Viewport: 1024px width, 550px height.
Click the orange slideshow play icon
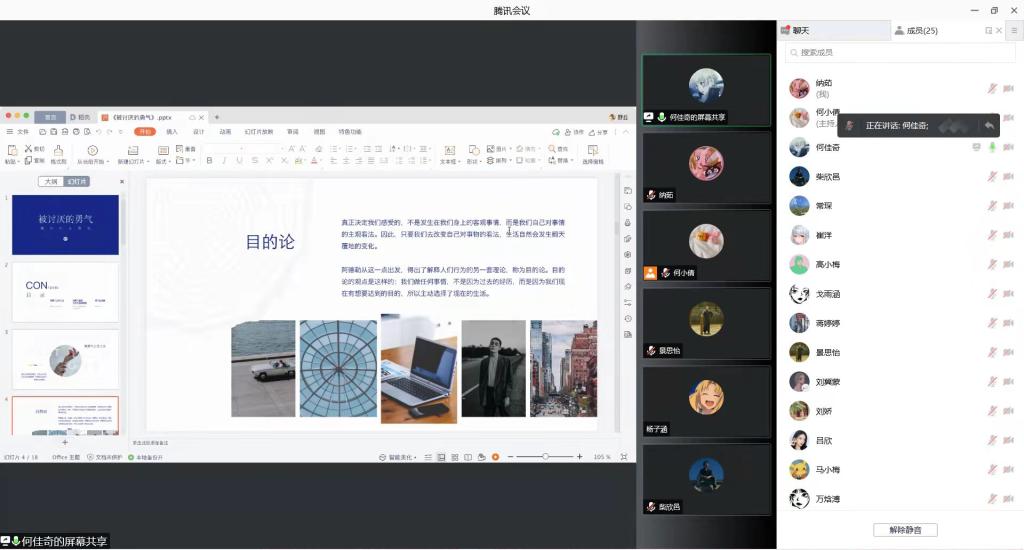495,457
